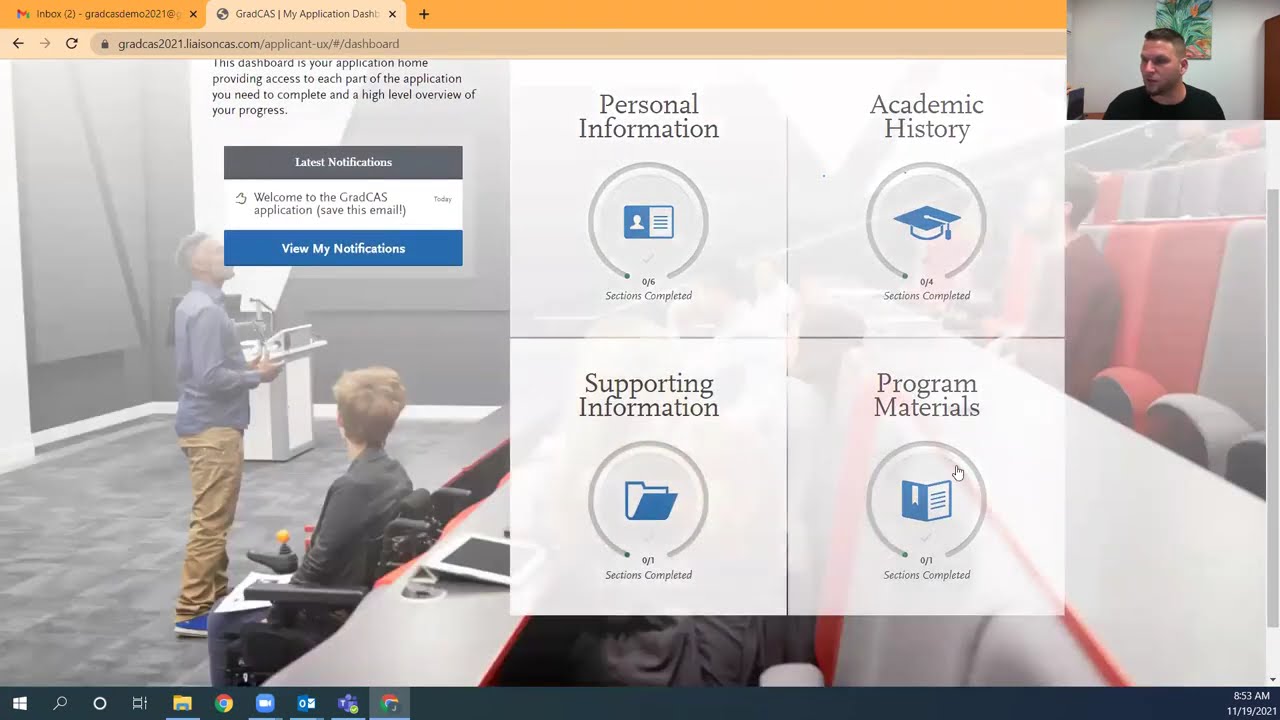This screenshot has height=720, width=1280.
Task: Click the presenter webcam thumbnail
Action: [1173, 60]
